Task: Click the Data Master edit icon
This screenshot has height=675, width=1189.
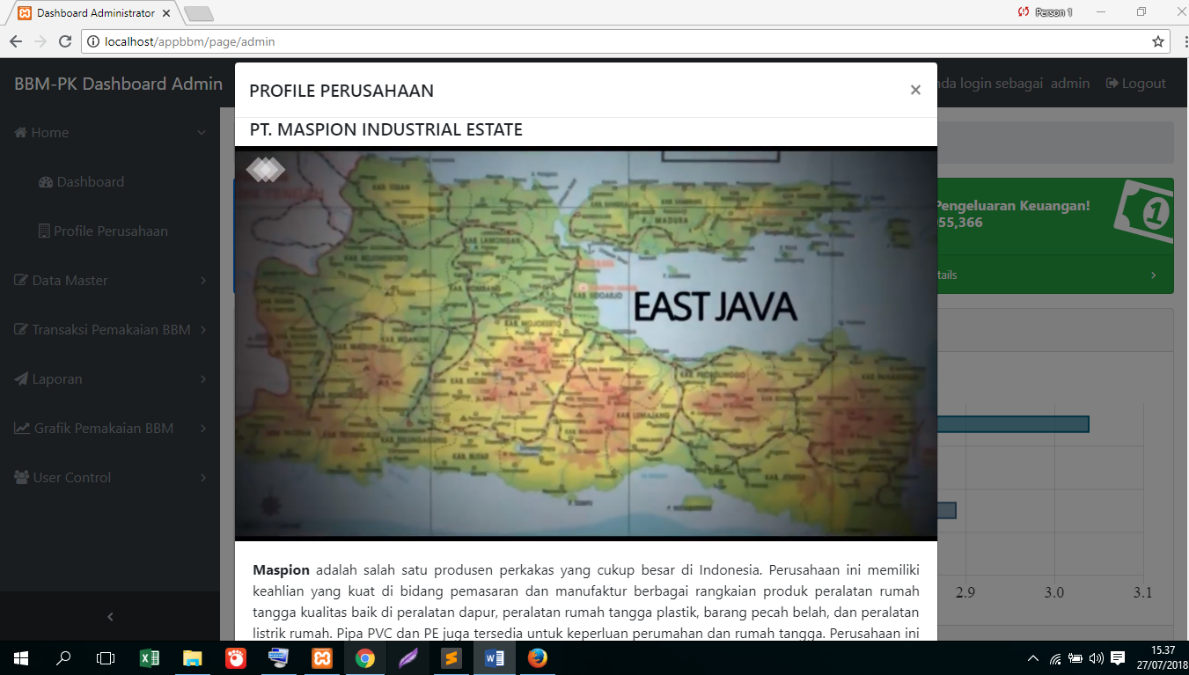Action: tap(20, 280)
